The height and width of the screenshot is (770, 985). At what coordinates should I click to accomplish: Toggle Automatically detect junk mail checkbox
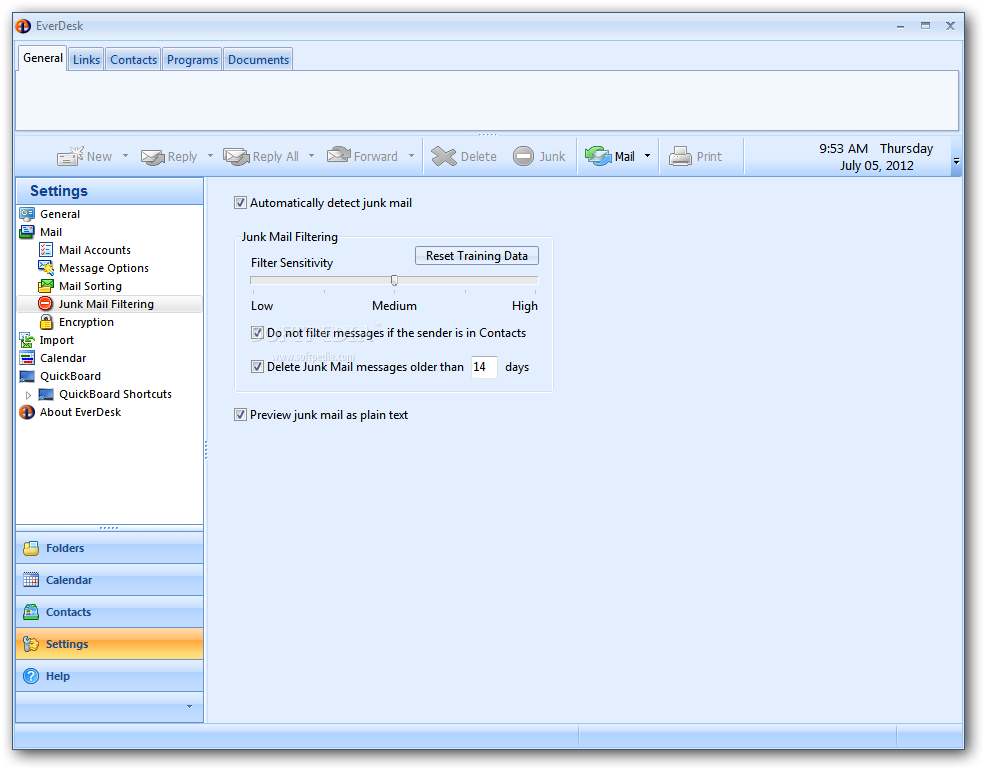240,203
